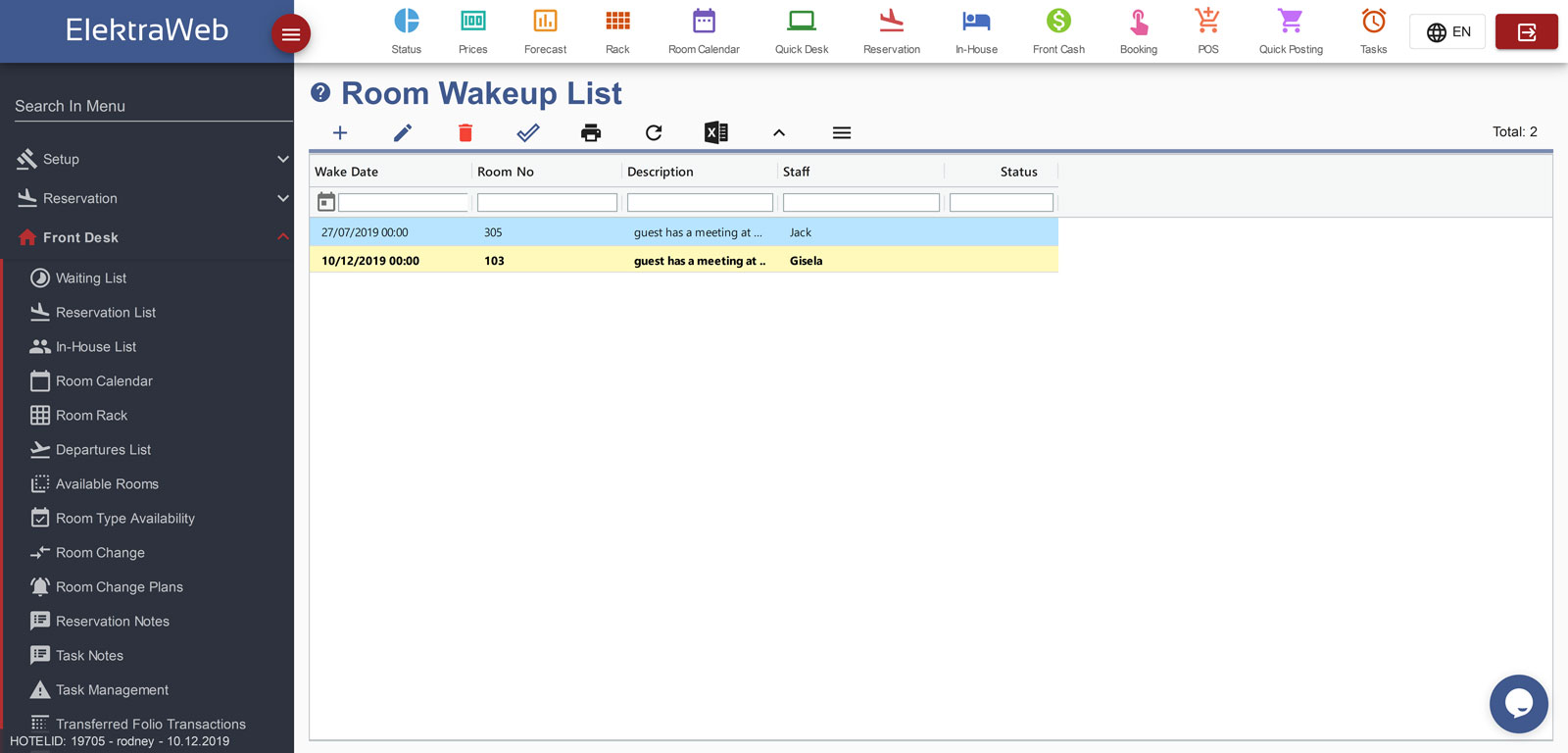Click the Wake Date filter field
This screenshot has width=1568, height=753.
pos(403,203)
